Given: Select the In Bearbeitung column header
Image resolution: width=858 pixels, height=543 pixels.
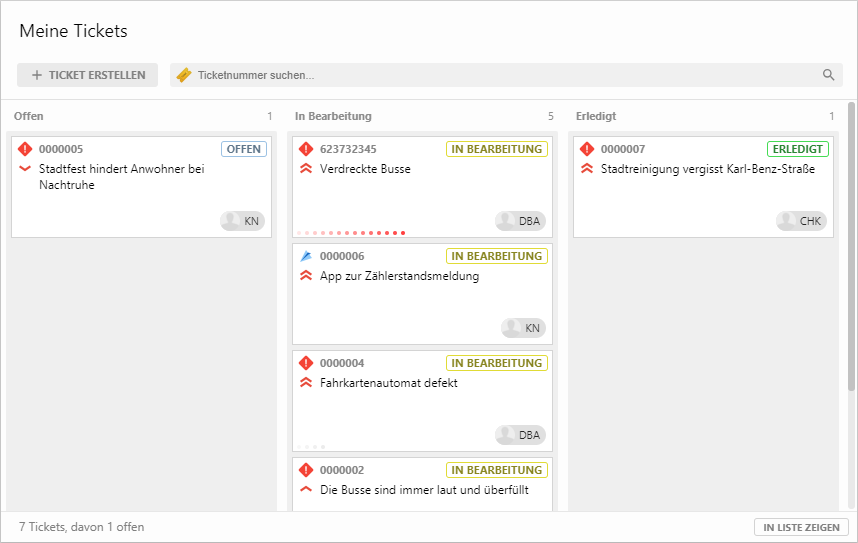Looking at the screenshot, I should click(333, 116).
